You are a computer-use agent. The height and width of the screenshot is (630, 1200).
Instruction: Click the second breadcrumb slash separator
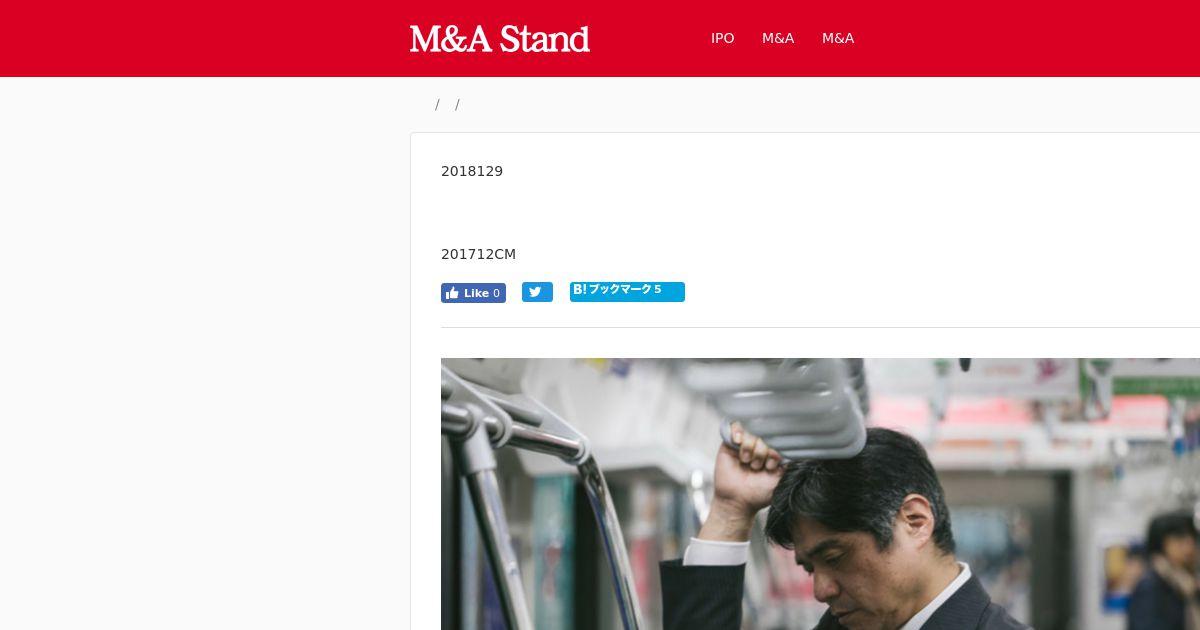[x=457, y=105]
